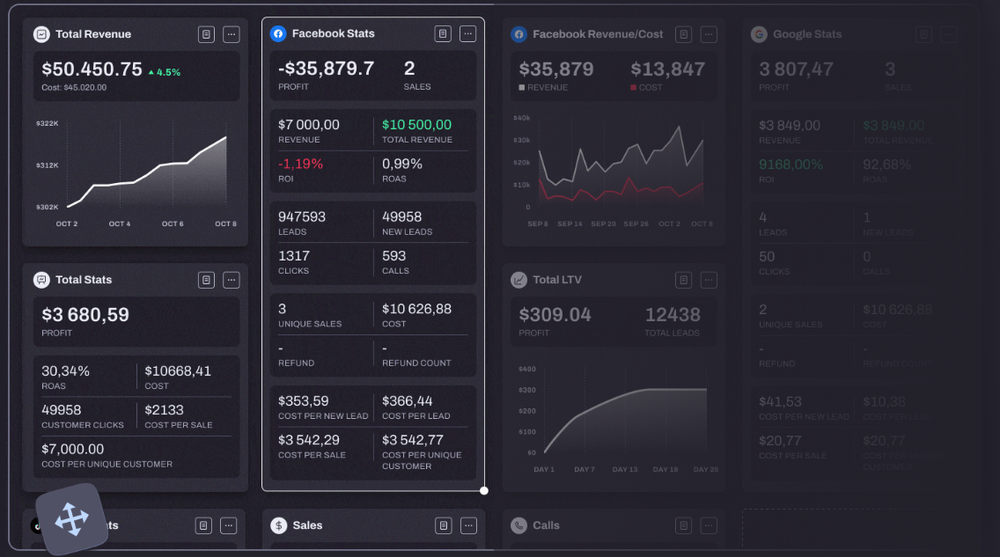Click the $2133 cost per sale value
Screen dimensions: 1000x557
pos(164,410)
